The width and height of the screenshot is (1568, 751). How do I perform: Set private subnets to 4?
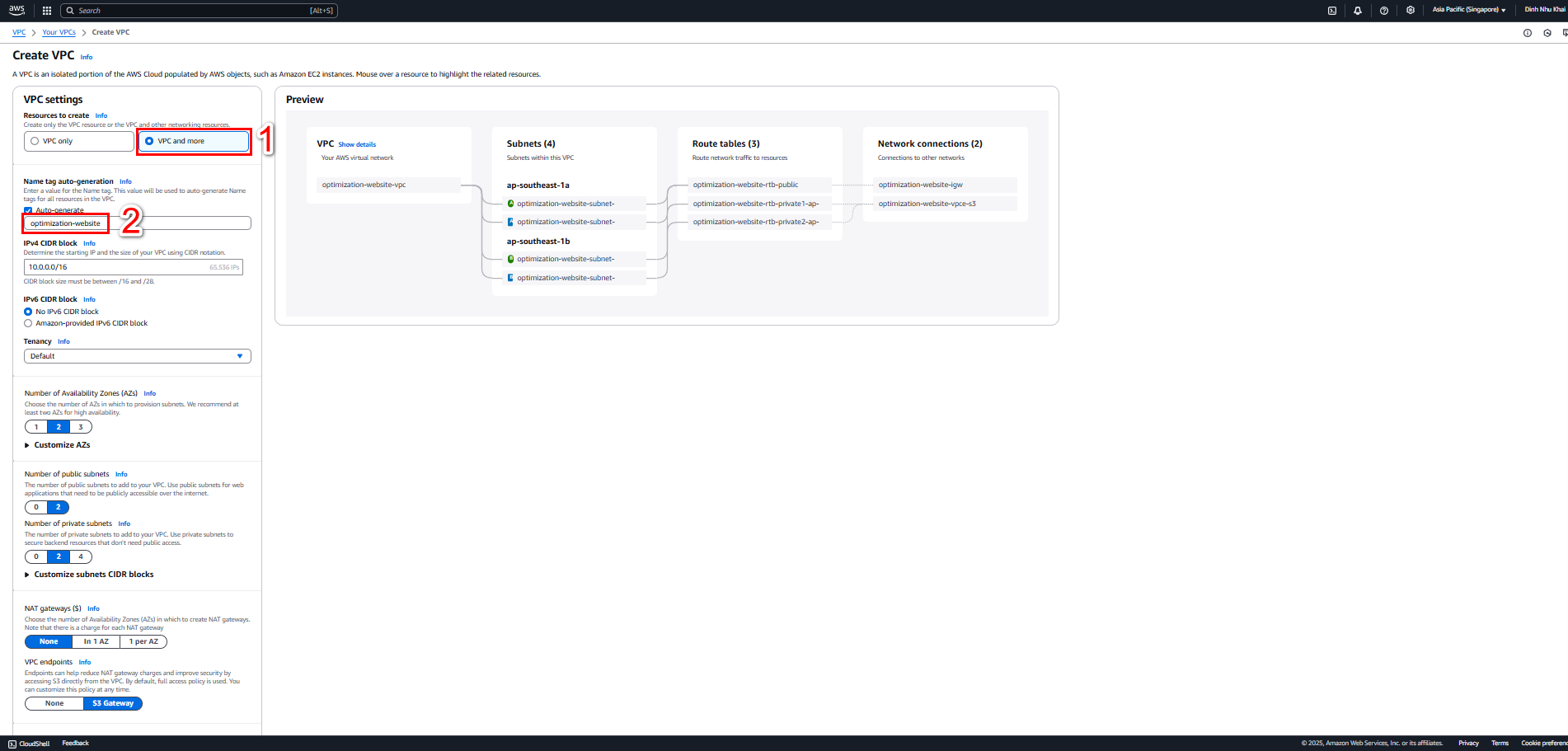[x=81, y=556]
